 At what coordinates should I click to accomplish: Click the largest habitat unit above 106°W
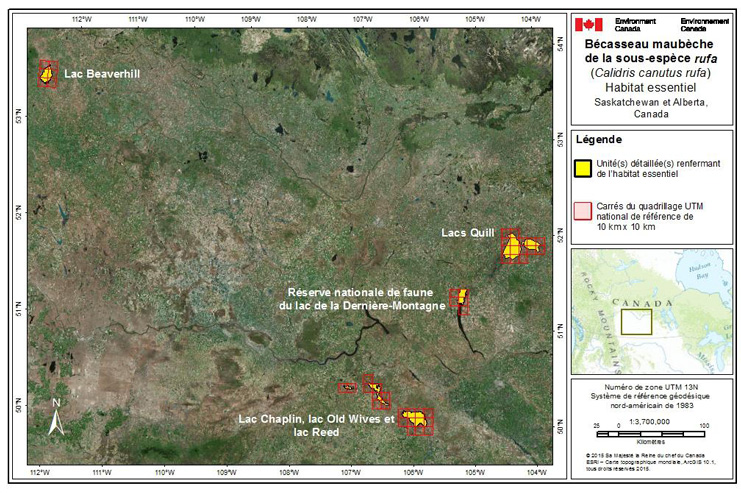tap(416, 417)
